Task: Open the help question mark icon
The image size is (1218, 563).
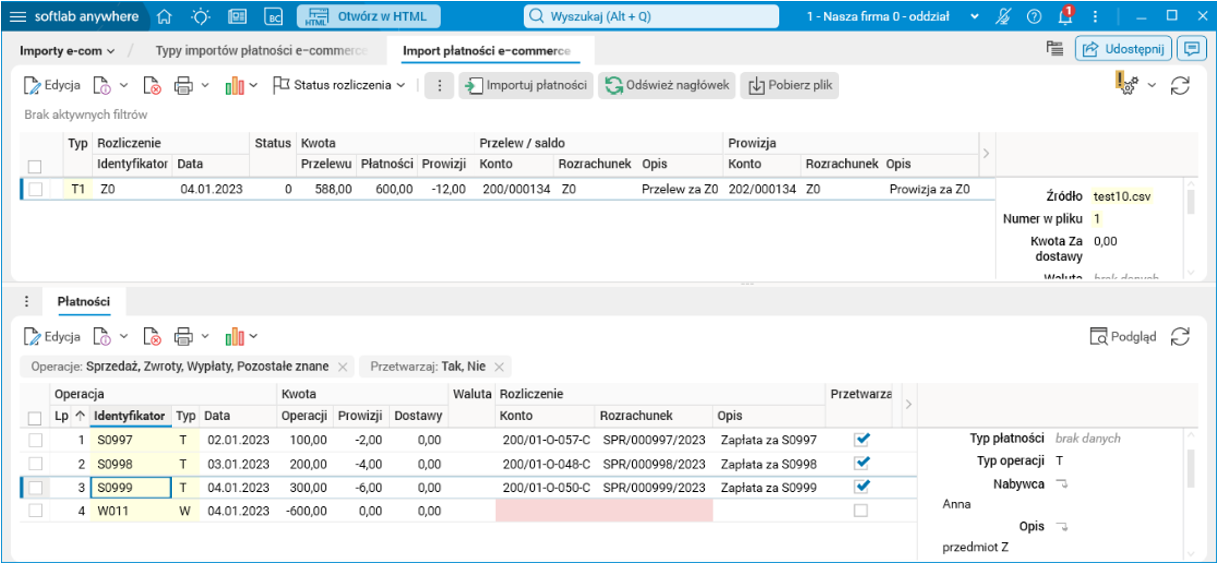Action: (1034, 16)
